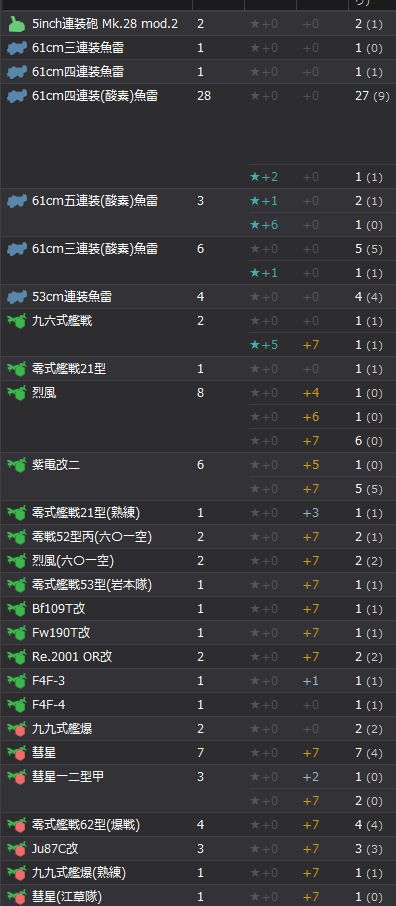Click the fighter icon beside 烈風
Viewport: 396px width, 906px height.
point(17,393)
